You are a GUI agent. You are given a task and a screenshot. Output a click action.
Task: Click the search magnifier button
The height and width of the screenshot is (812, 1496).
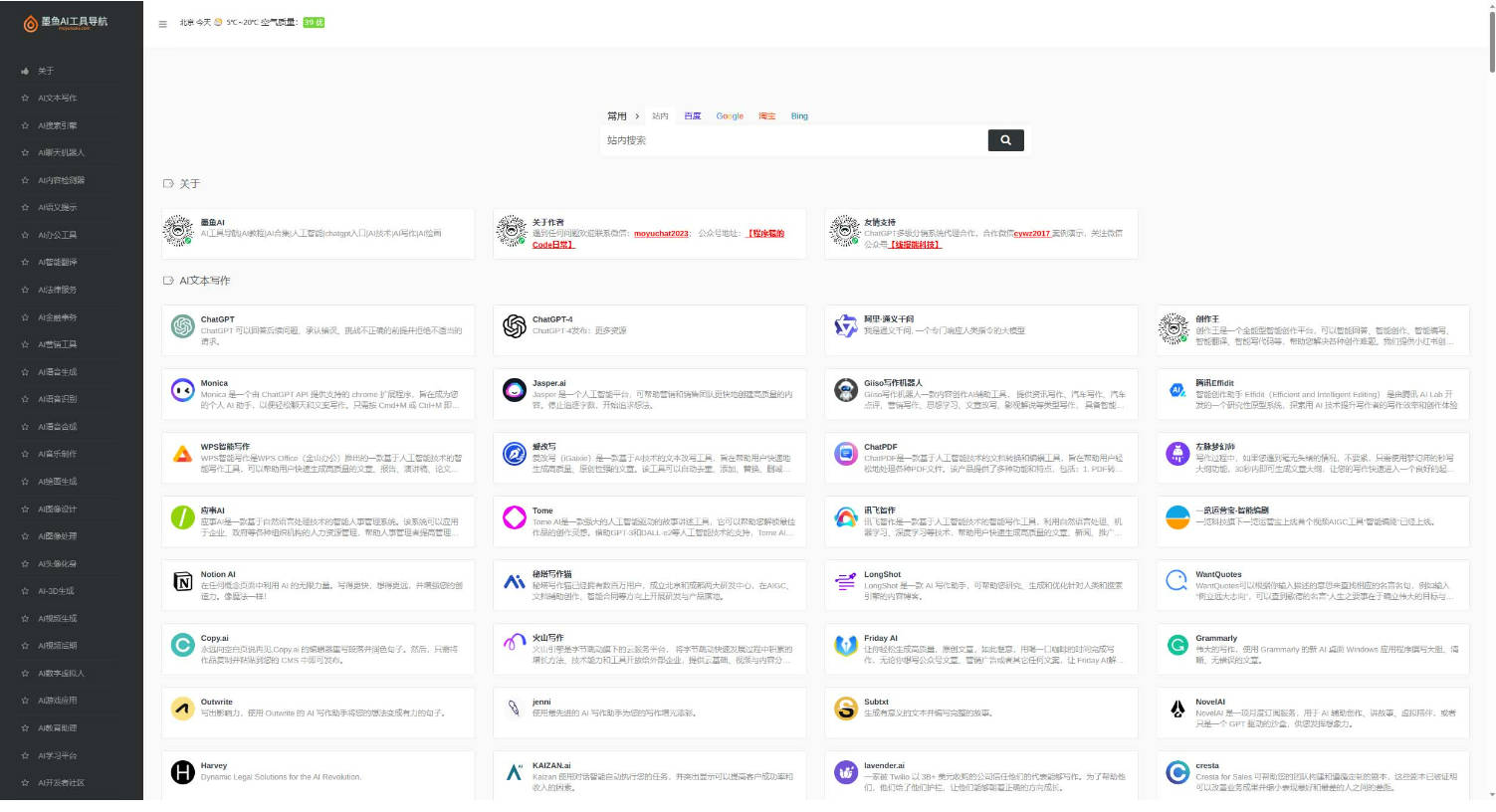[x=1005, y=140]
